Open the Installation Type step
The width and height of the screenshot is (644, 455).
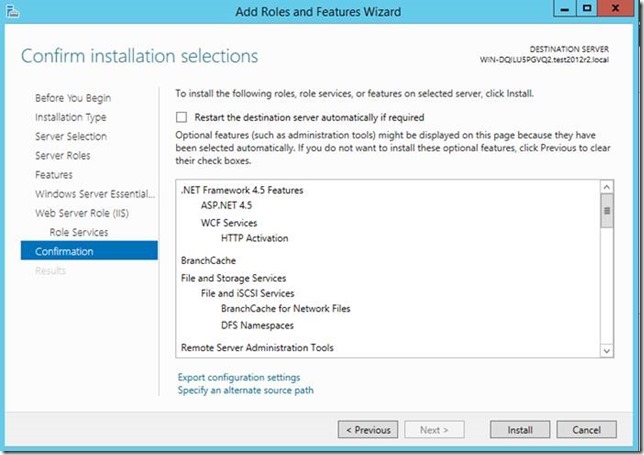coord(72,117)
